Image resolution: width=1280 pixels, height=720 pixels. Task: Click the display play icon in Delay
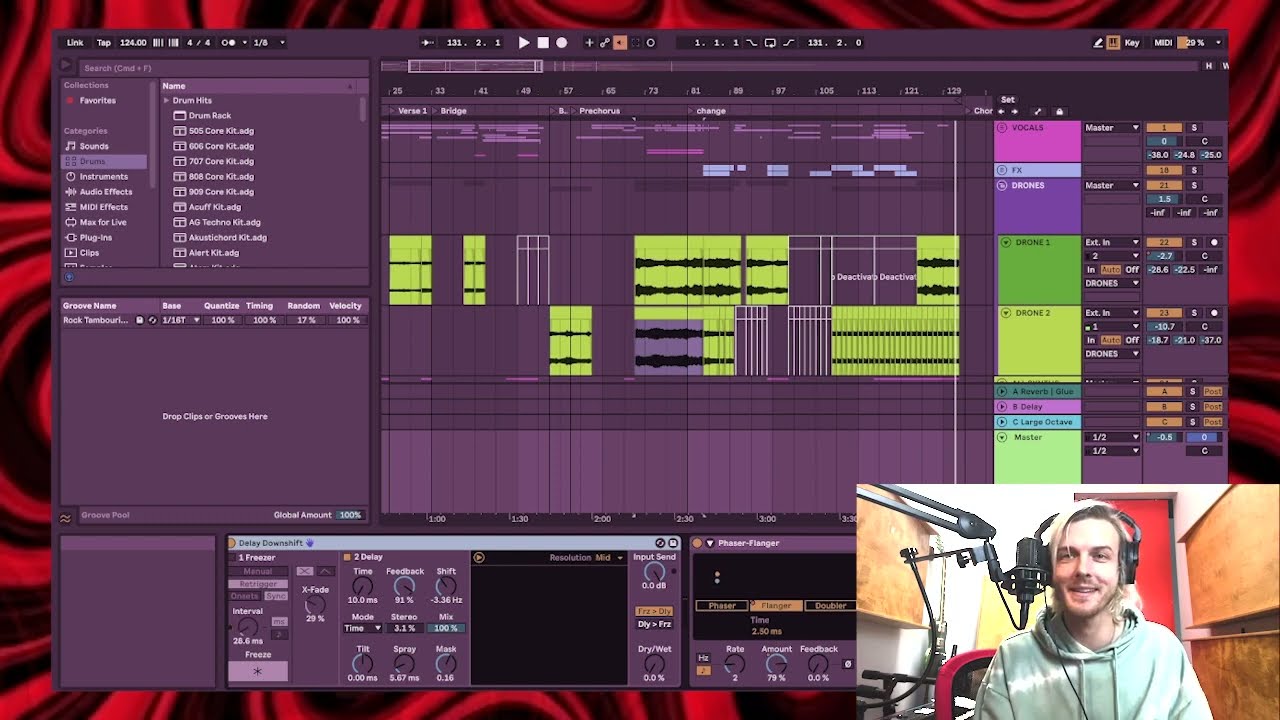(x=479, y=558)
